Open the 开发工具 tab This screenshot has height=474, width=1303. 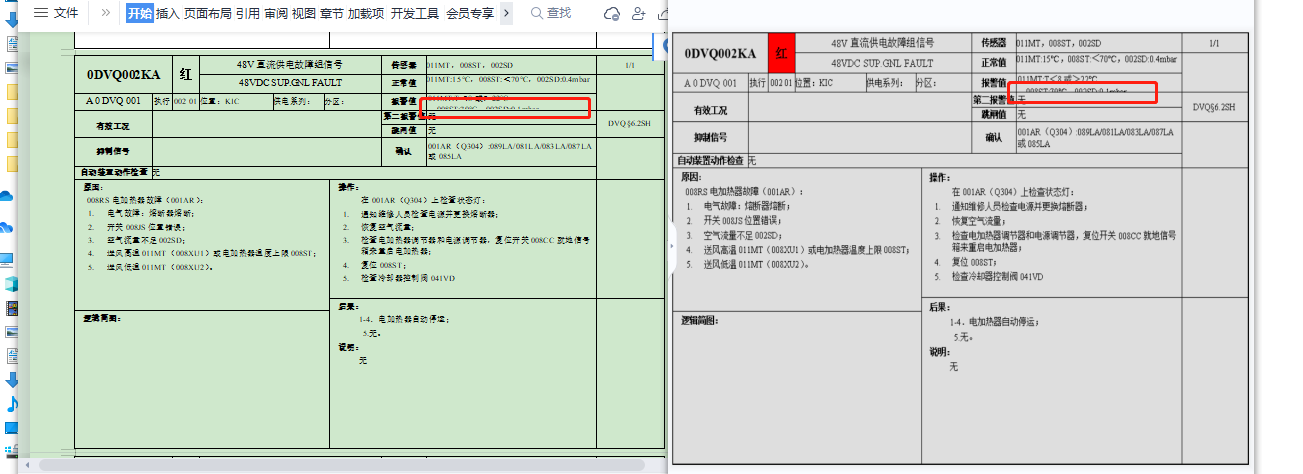(415, 13)
